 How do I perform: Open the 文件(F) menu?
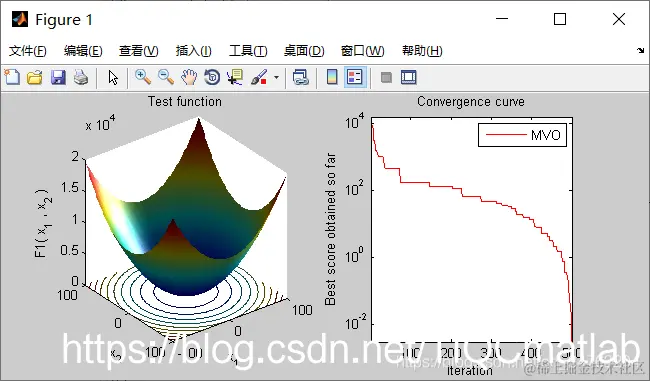pyautogui.click(x=28, y=51)
